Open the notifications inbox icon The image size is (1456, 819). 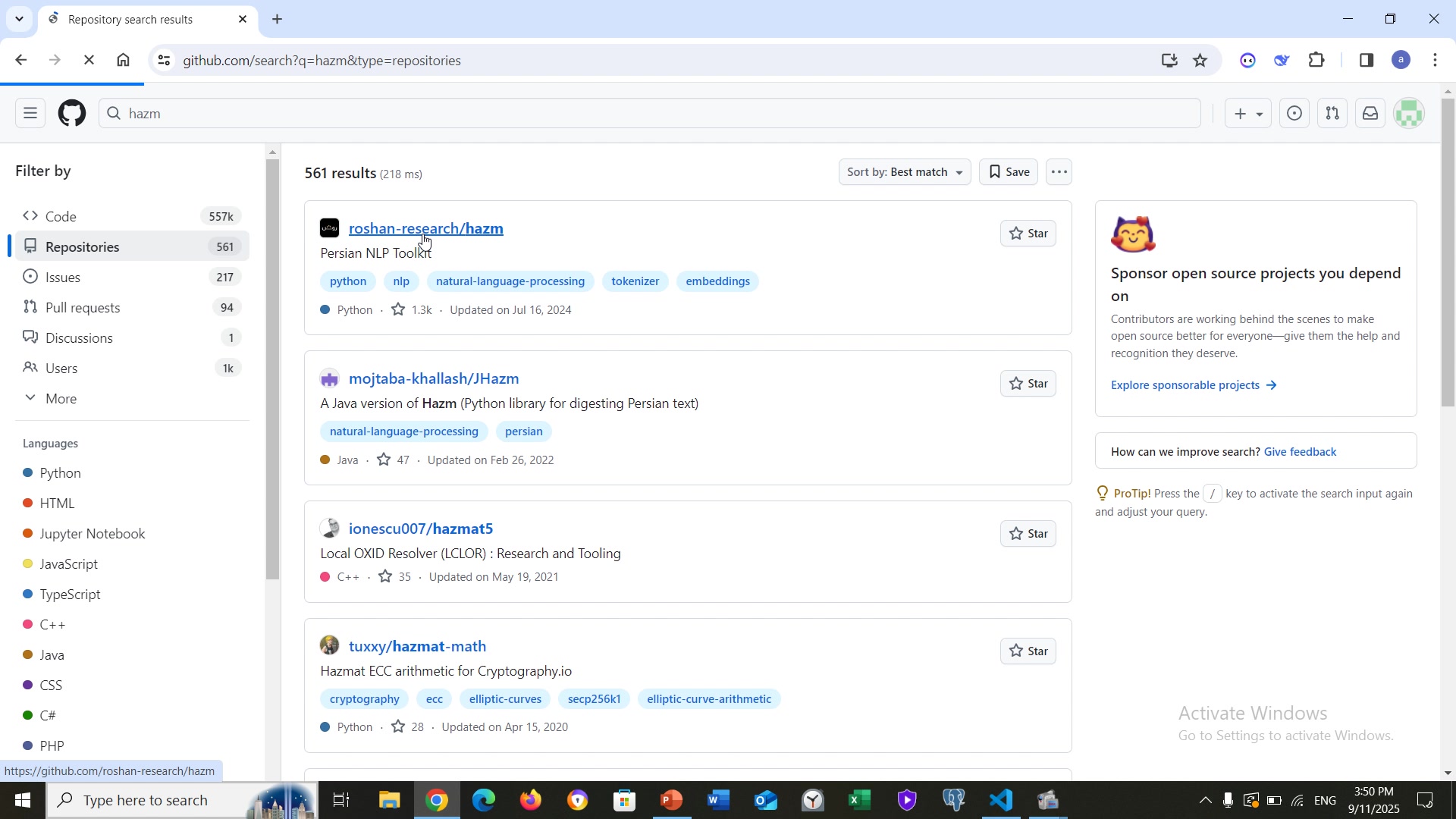coord(1370,114)
